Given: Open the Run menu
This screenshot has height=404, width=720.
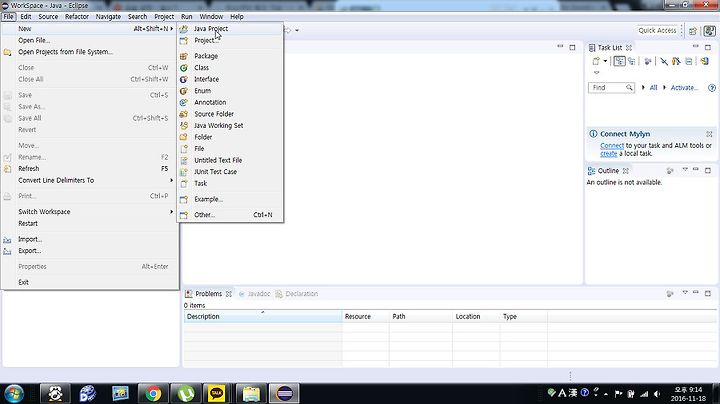Looking at the screenshot, I should point(186,17).
